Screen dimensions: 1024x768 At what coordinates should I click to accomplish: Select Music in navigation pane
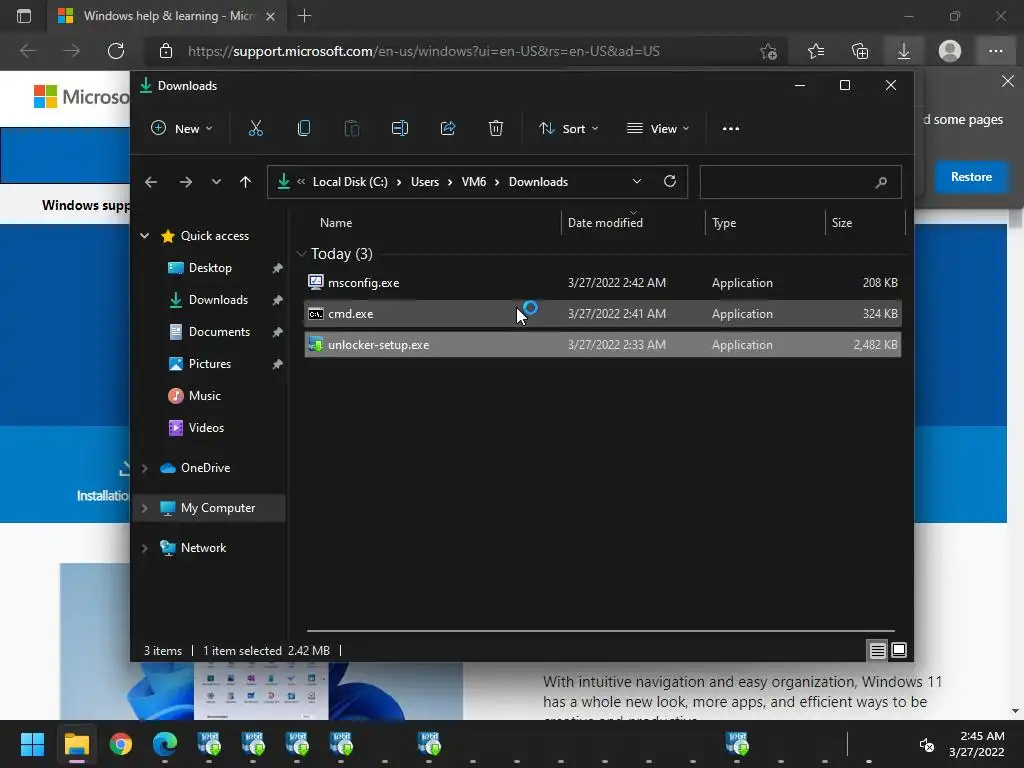(x=204, y=396)
